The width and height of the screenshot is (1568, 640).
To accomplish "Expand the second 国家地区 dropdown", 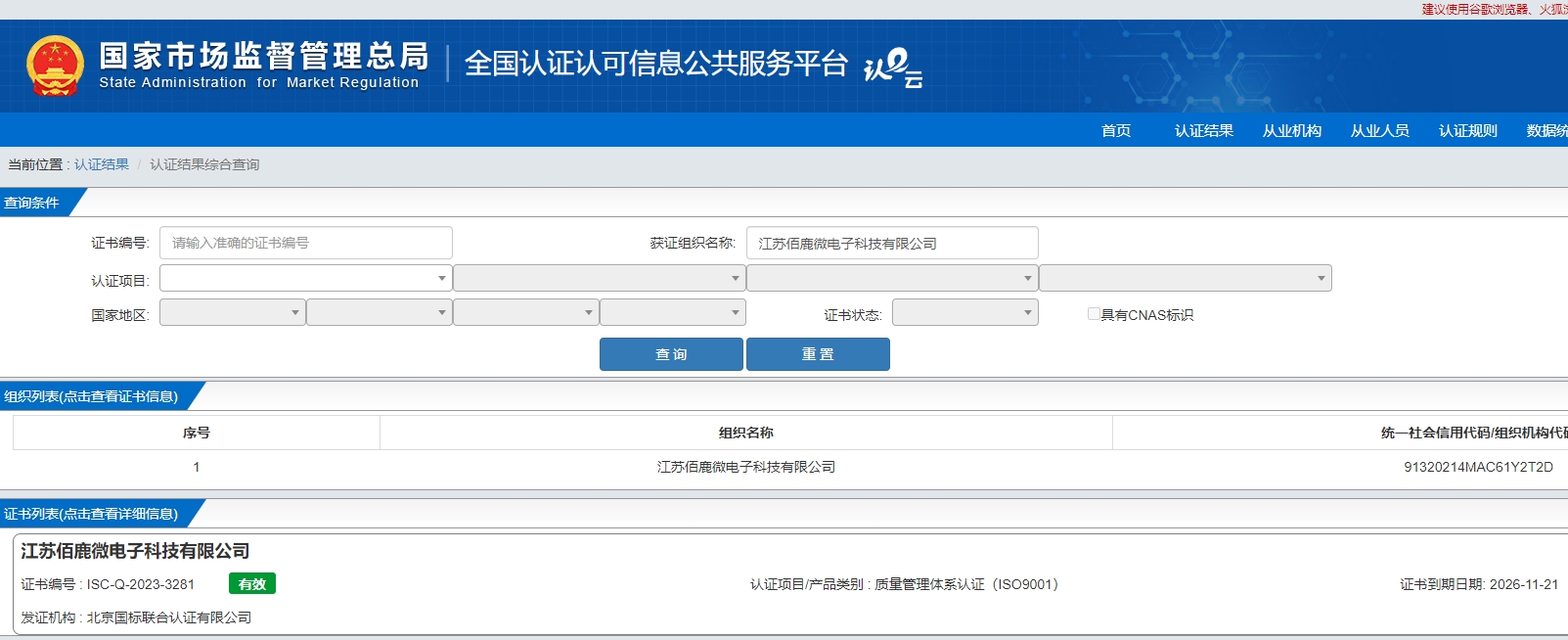I will [380, 312].
